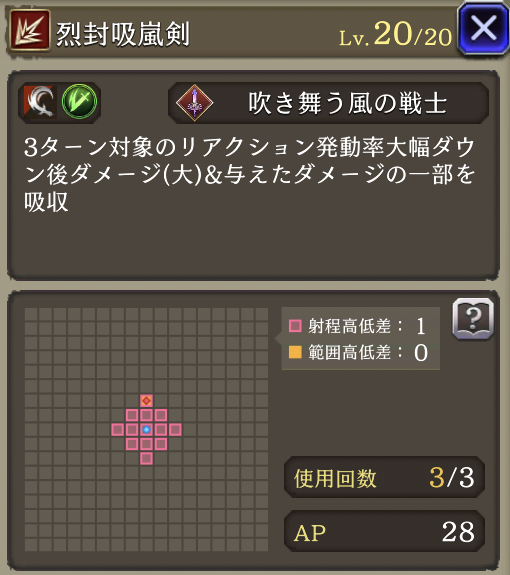This screenshot has width=510, height=575.
Task: Tap the red skill-type icon beside 烈封吸嵐剣
Action: tap(29, 30)
